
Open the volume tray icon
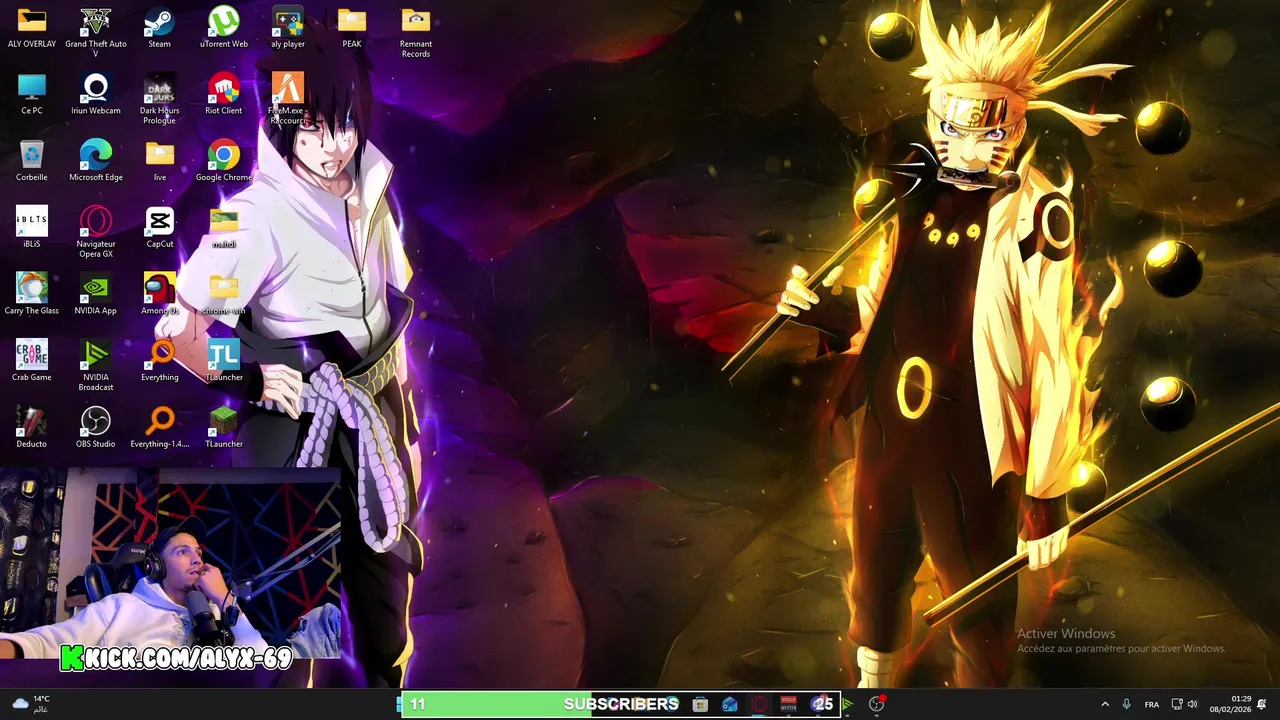click(1192, 704)
